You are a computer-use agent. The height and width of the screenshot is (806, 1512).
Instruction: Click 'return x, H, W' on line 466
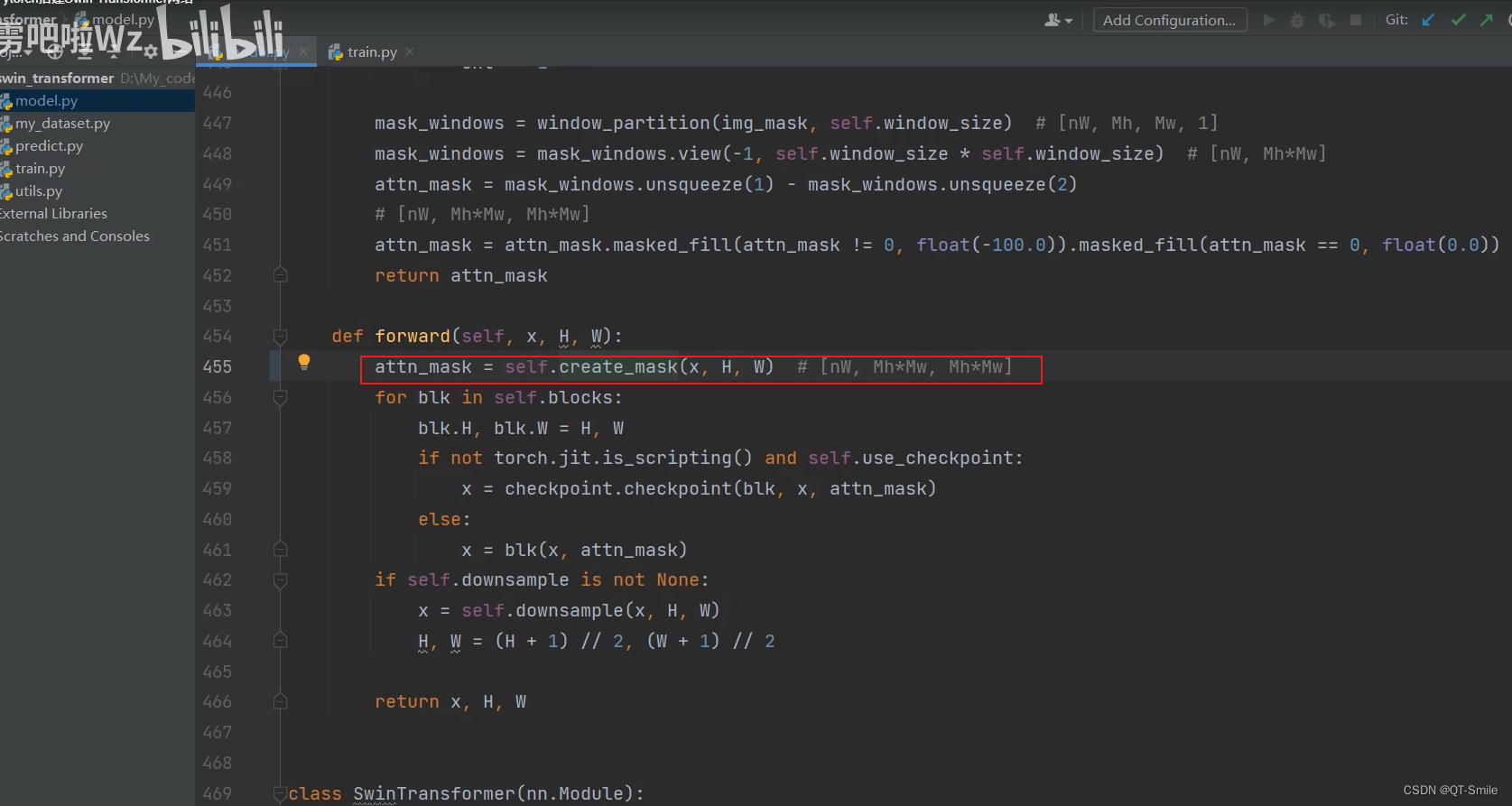450,701
